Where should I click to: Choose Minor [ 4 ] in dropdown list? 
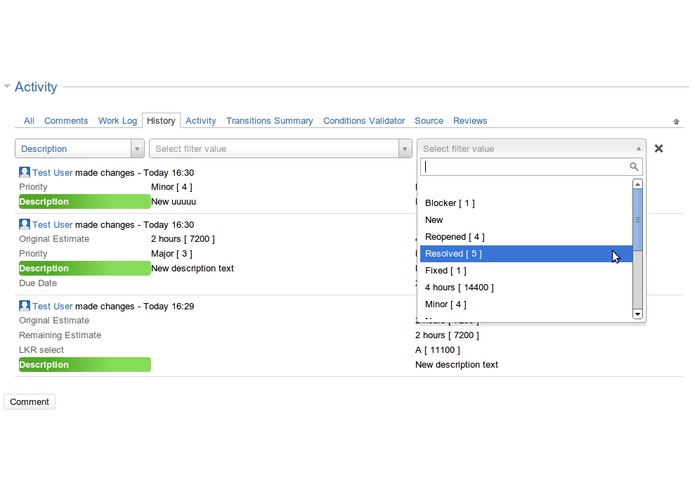pyautogui.click(x=526, y=304)
